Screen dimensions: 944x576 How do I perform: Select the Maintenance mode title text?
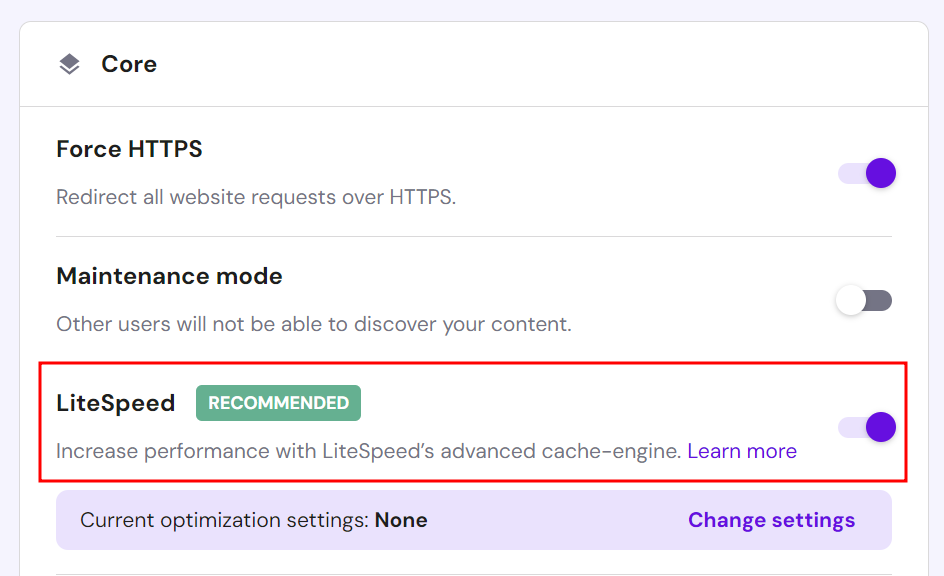pos(168,276)
